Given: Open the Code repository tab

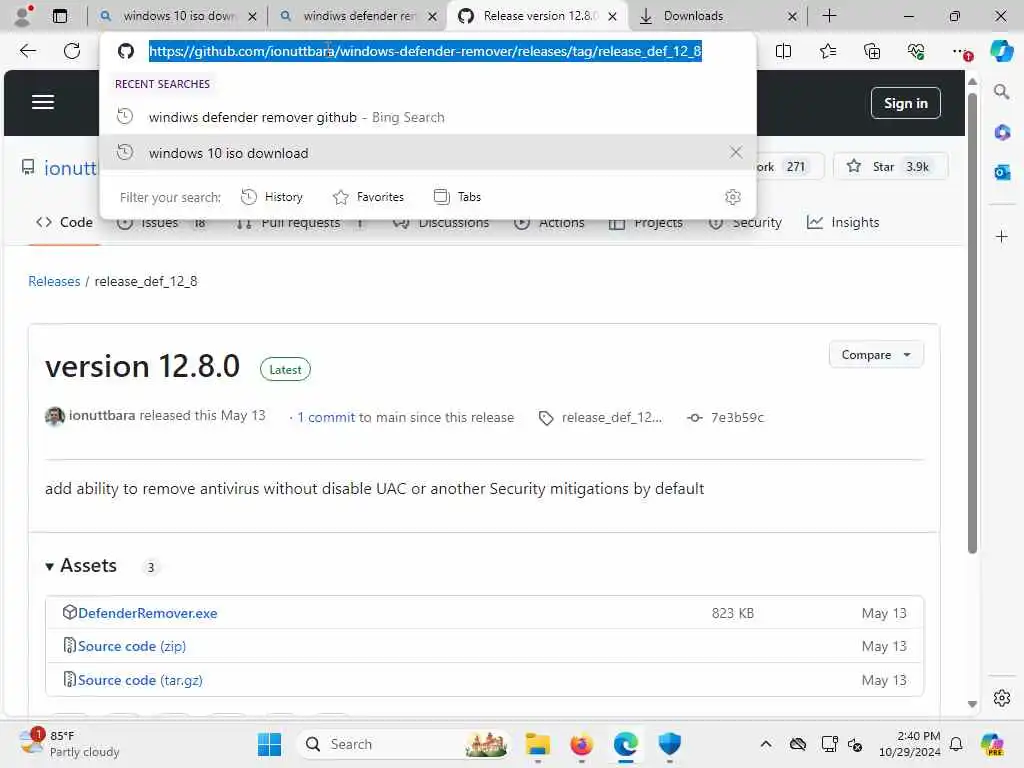Looking at the screenshot, I should click(65, 223).
